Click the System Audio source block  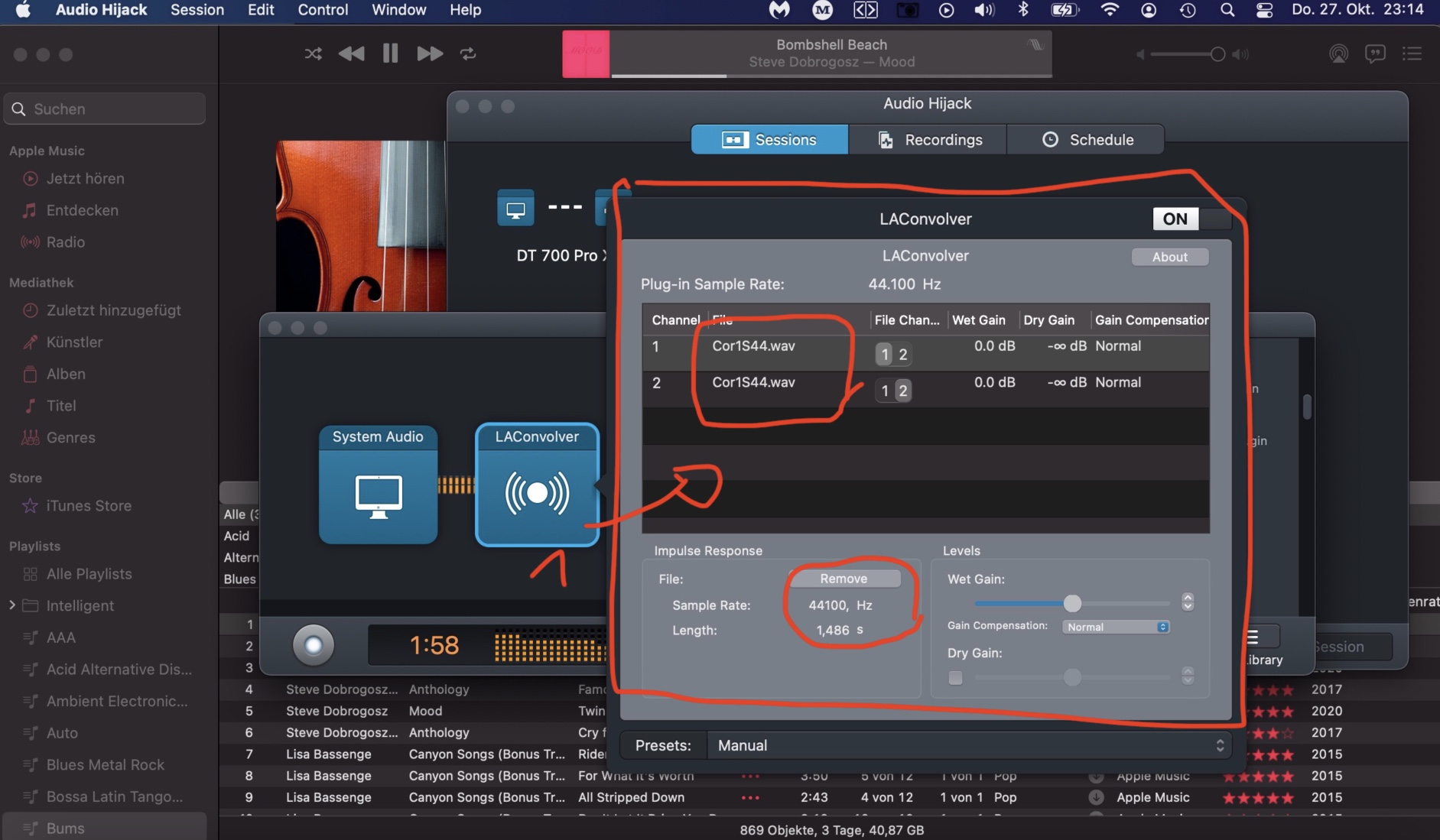(378, 485)
